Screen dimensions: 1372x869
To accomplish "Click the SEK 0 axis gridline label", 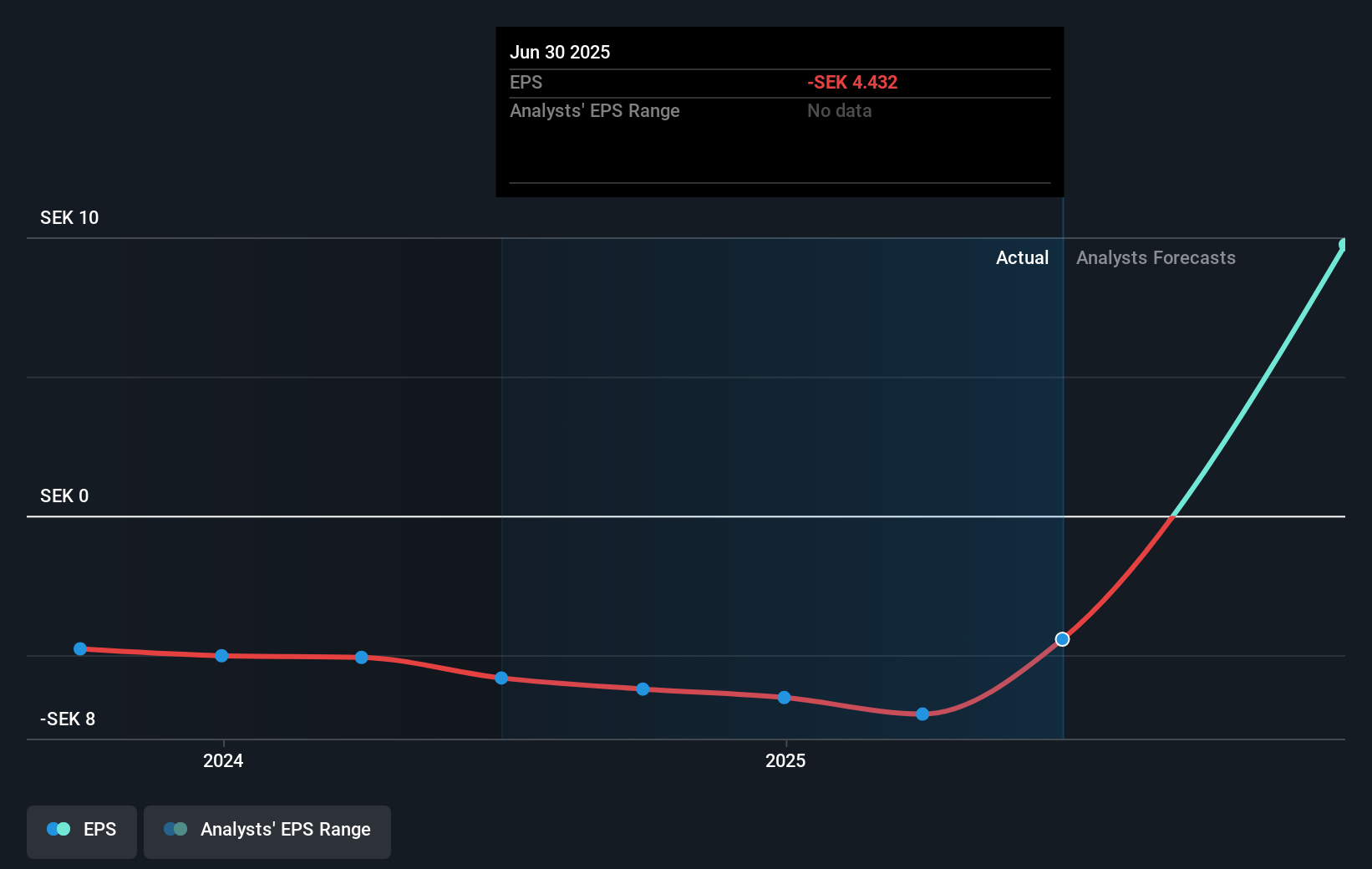I will coord(64,495).
